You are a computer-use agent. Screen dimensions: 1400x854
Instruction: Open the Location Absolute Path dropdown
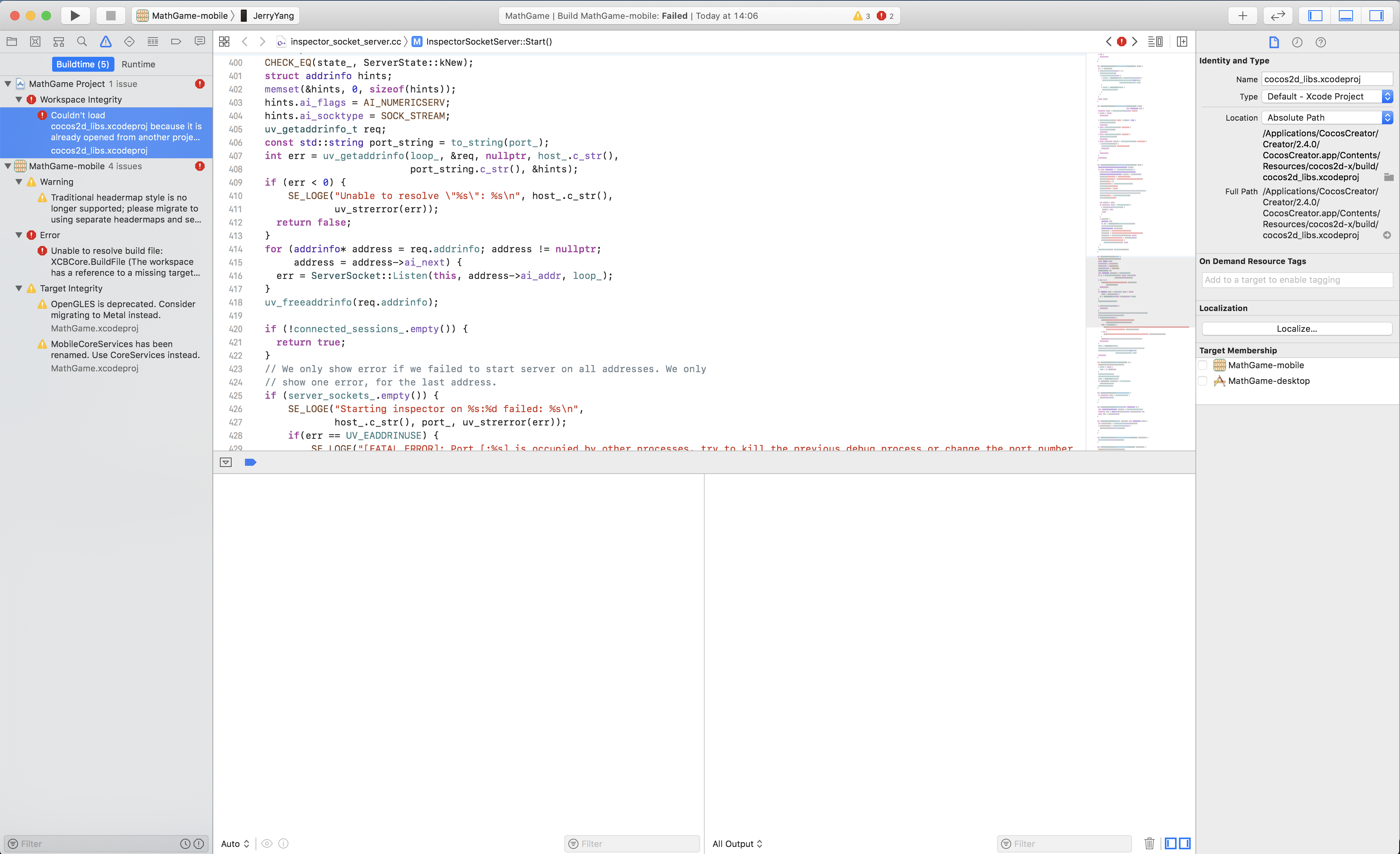[1327, 118]
